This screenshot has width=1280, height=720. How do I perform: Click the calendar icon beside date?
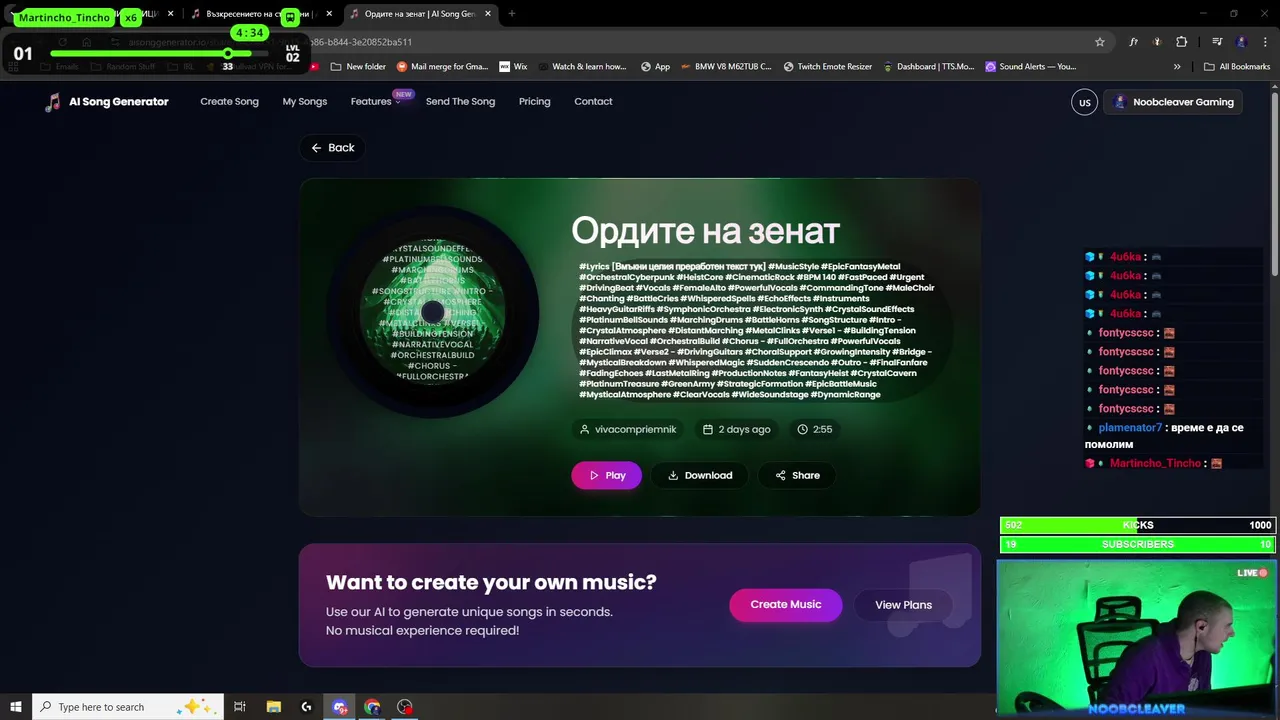[708, 429]
